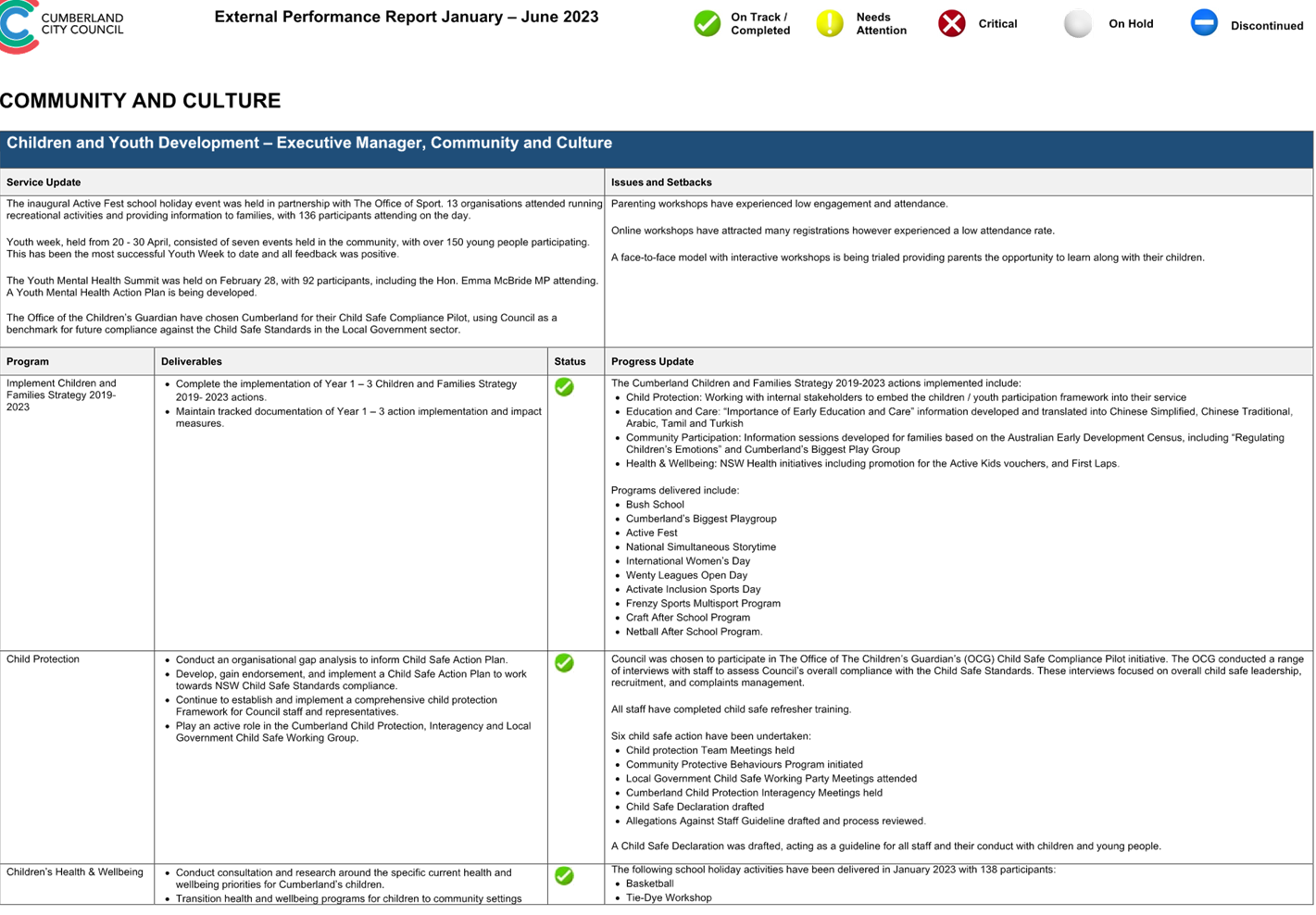Click 'Local Government Child Safe Working Party Meetings attended' bullet

[771, 779]
